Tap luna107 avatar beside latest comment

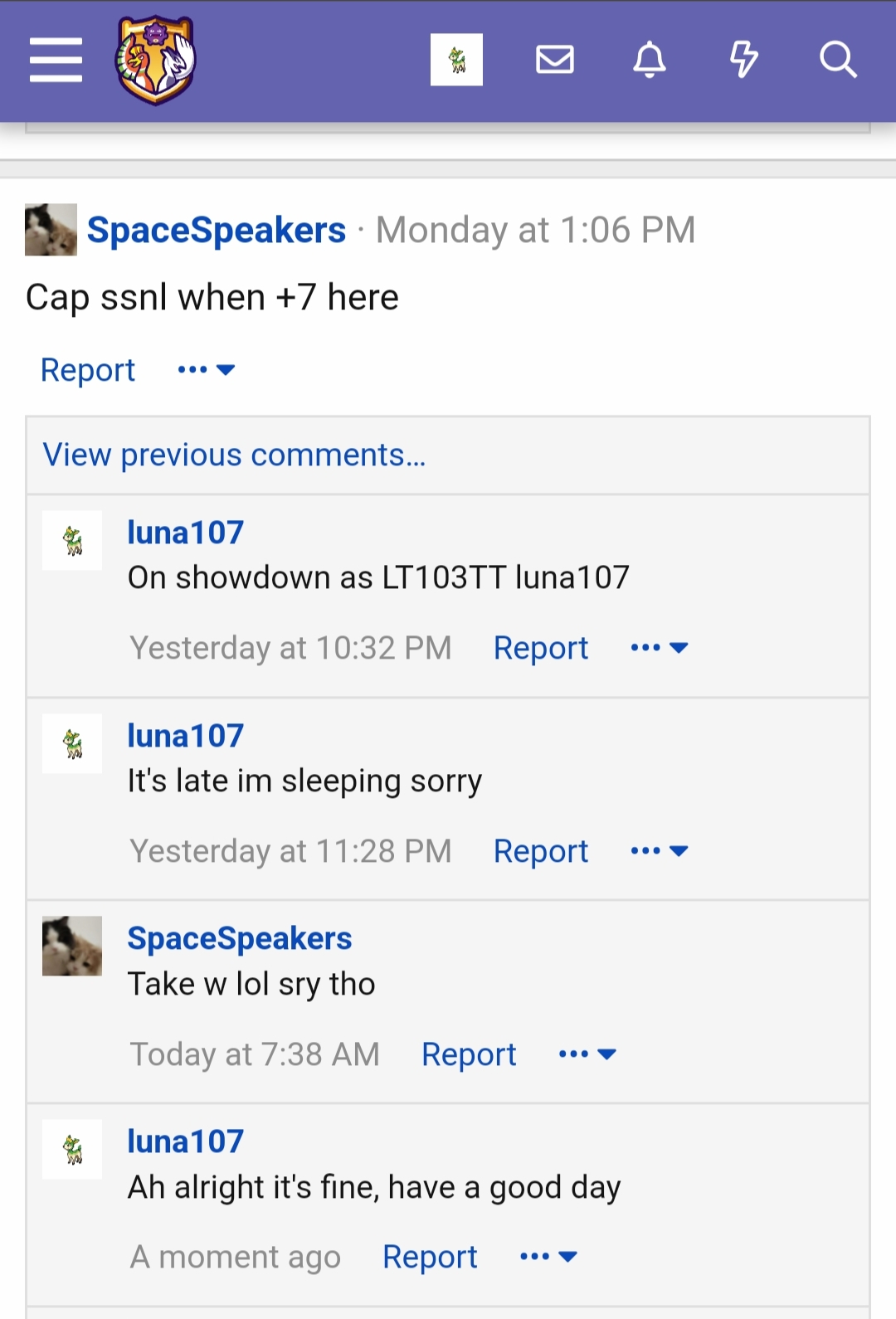pyautogui.click(x=72, y=1149)
